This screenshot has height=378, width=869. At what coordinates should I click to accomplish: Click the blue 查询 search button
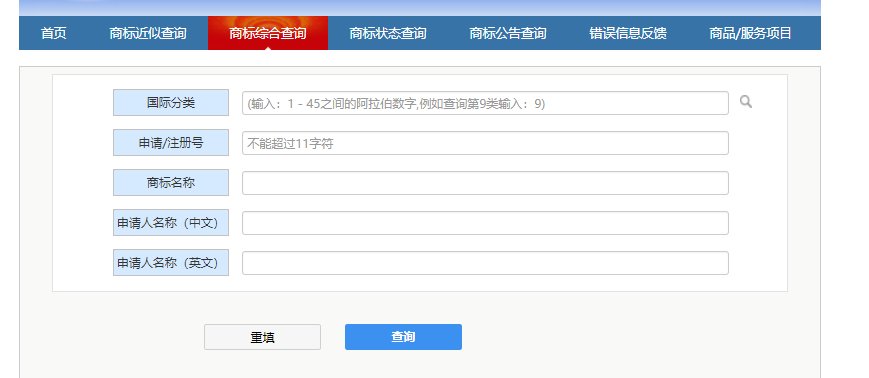click(403, 337)
